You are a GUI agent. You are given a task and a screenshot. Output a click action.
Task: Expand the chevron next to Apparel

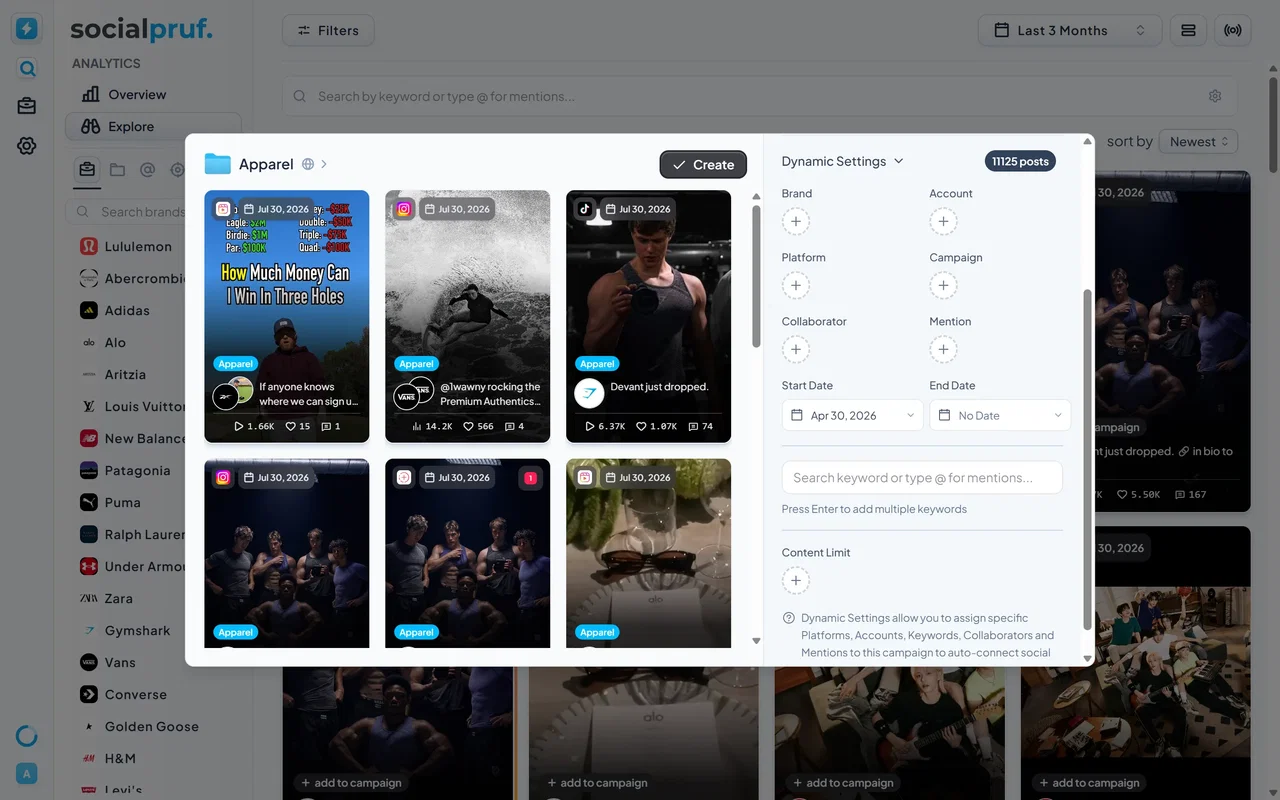[x=324, y=164]
